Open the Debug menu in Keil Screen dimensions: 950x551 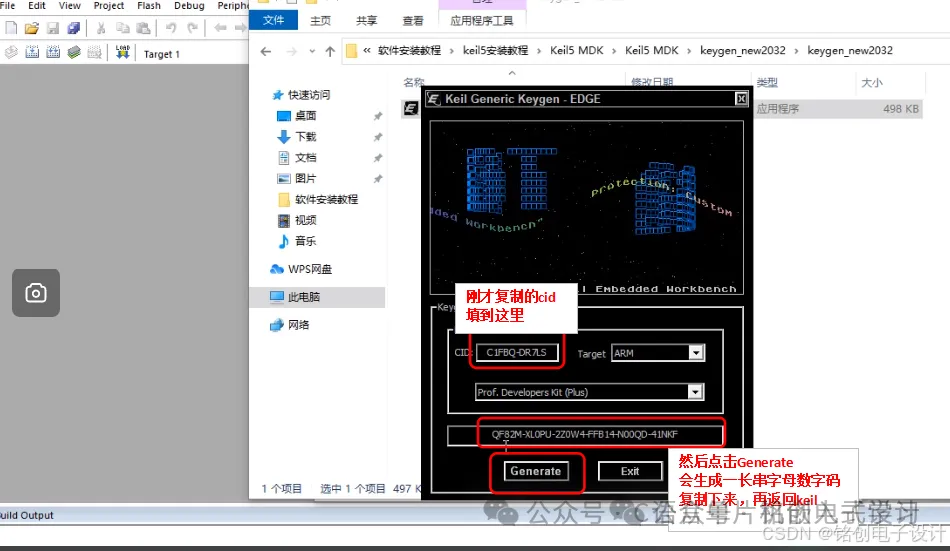point(189,5)
